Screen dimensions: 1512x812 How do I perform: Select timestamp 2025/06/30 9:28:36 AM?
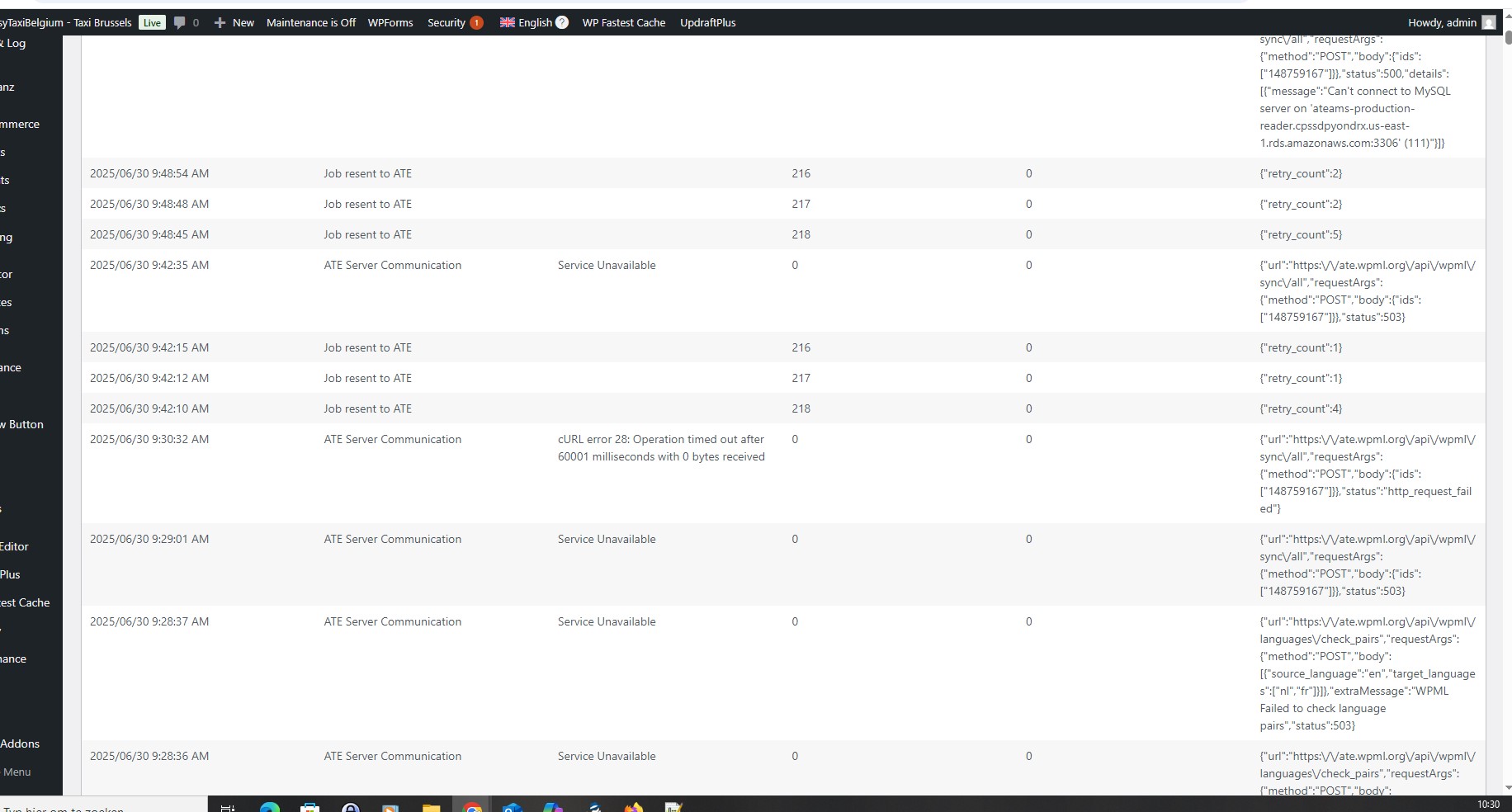coord(149,756)
